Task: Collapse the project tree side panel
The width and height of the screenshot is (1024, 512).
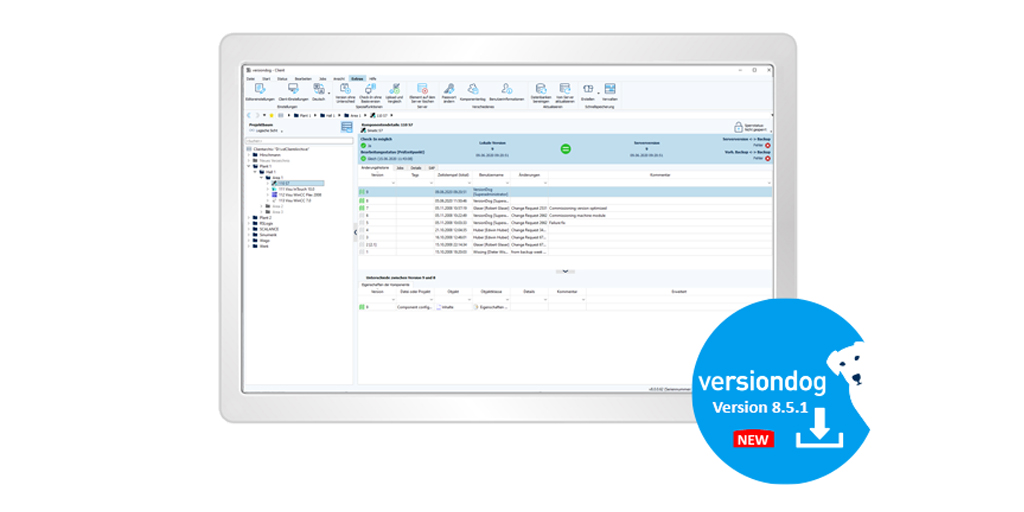Action: point(355,232)
